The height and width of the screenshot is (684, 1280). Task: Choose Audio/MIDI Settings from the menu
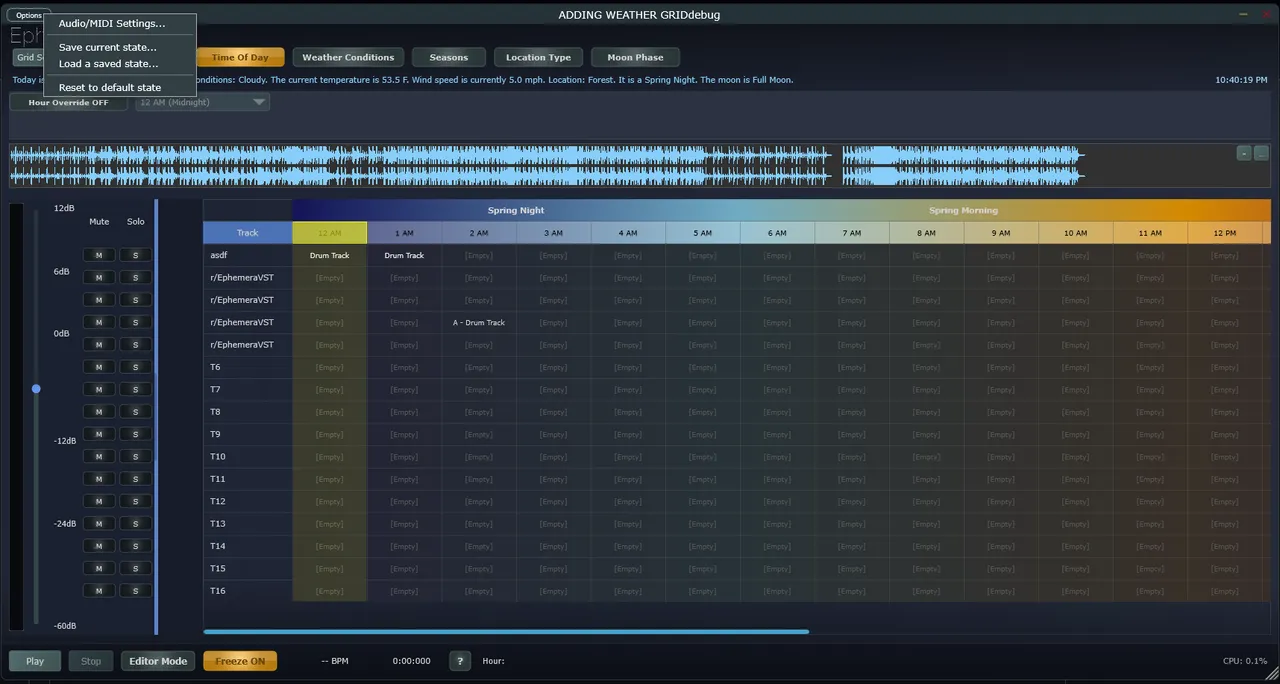pyautogui.click(x=112, y=23)
